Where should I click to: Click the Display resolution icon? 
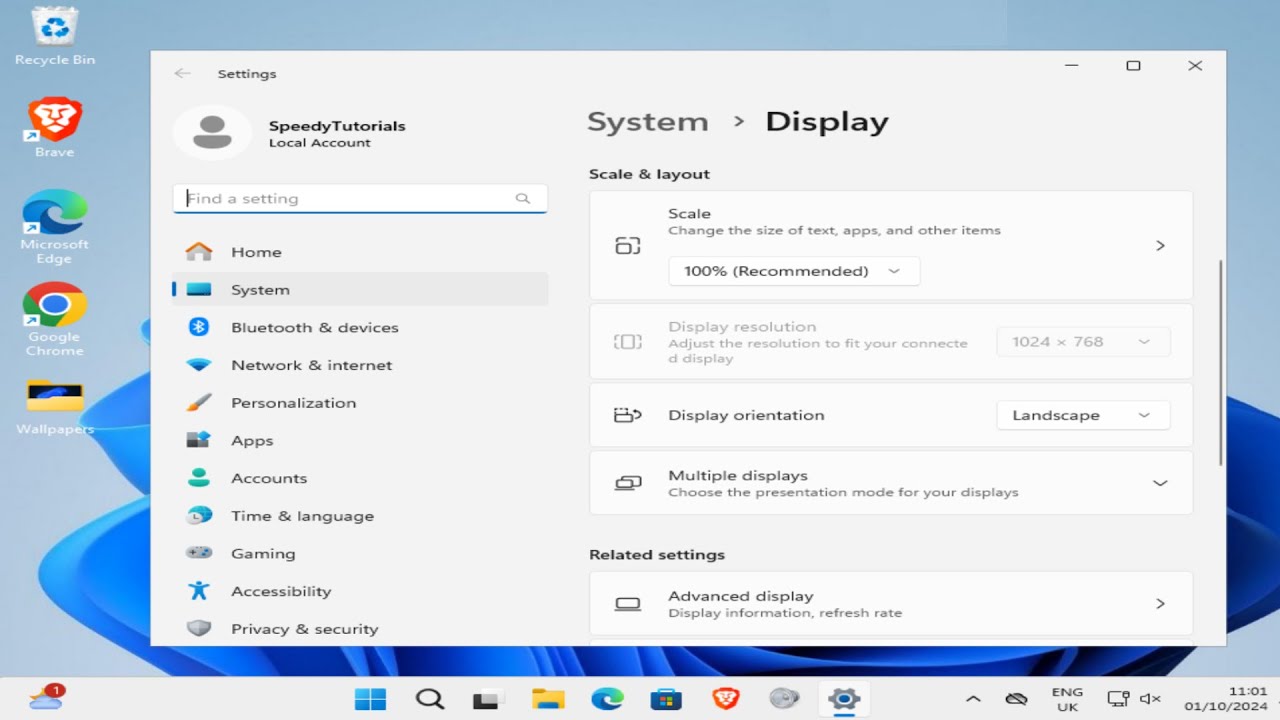click(x=627, y=342)
